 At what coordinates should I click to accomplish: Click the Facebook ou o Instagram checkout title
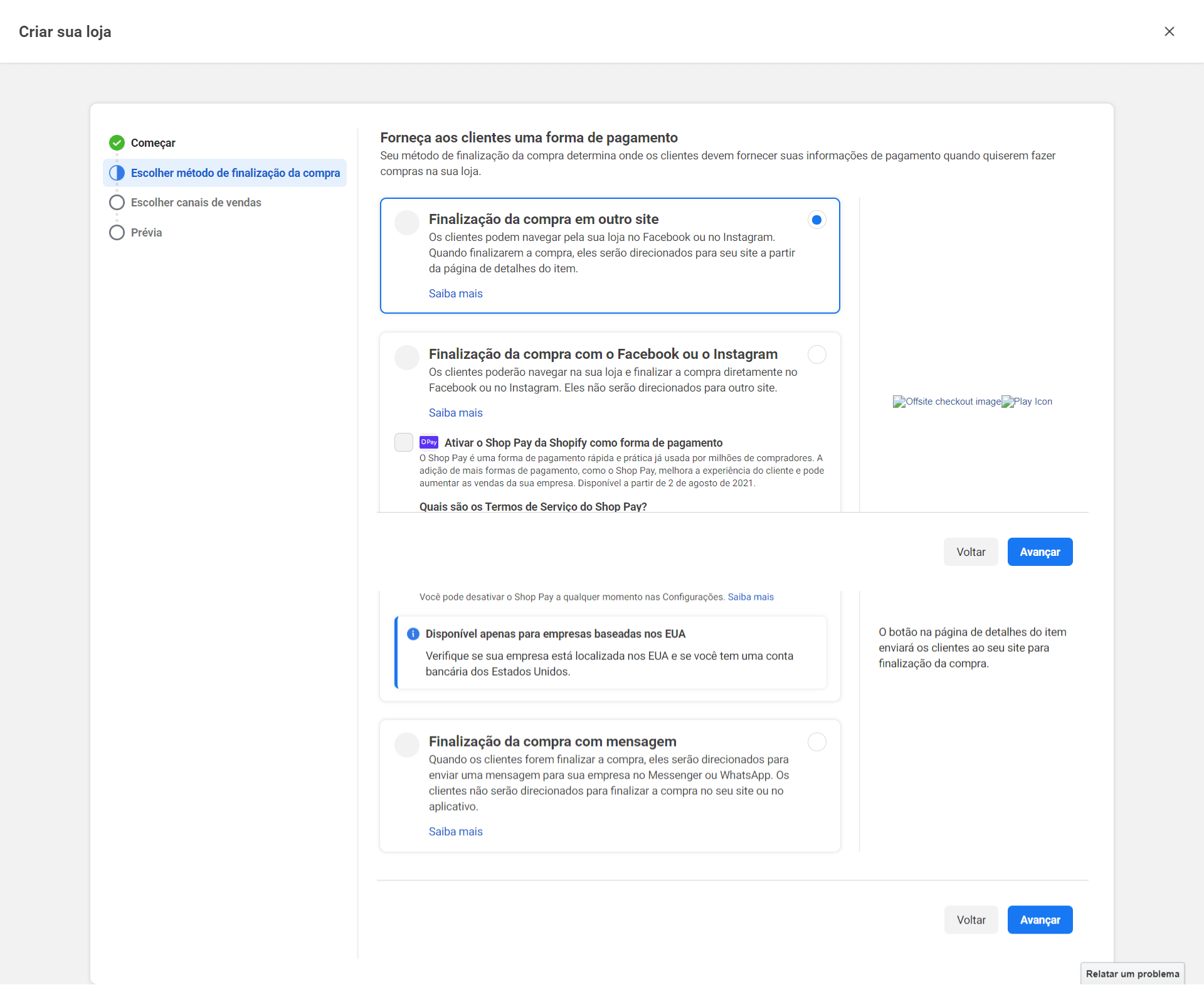coord(603,354)
